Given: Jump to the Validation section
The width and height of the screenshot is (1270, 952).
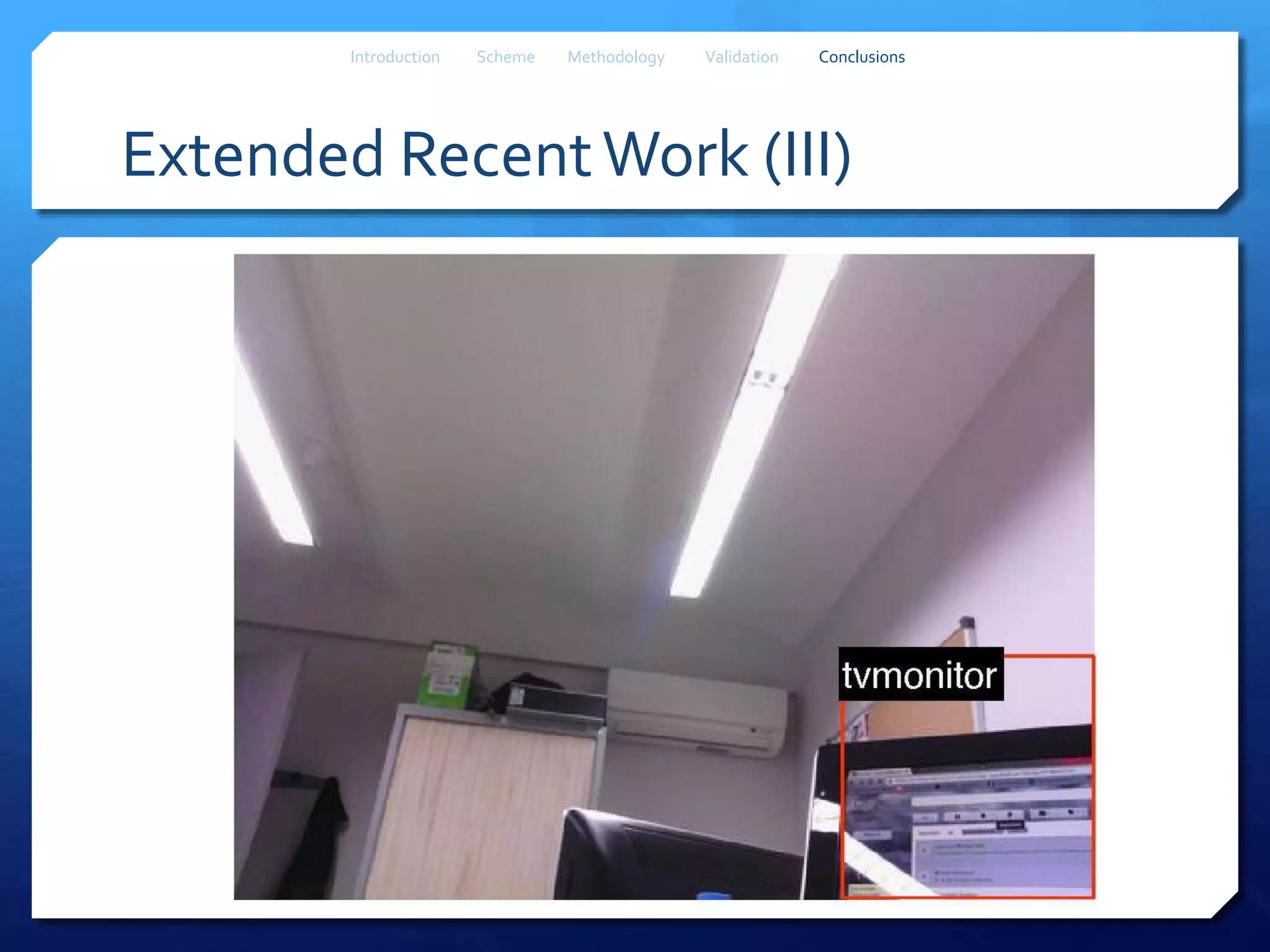Looking at the screenshot, I should pyautogui.click(x=742, y=57).
